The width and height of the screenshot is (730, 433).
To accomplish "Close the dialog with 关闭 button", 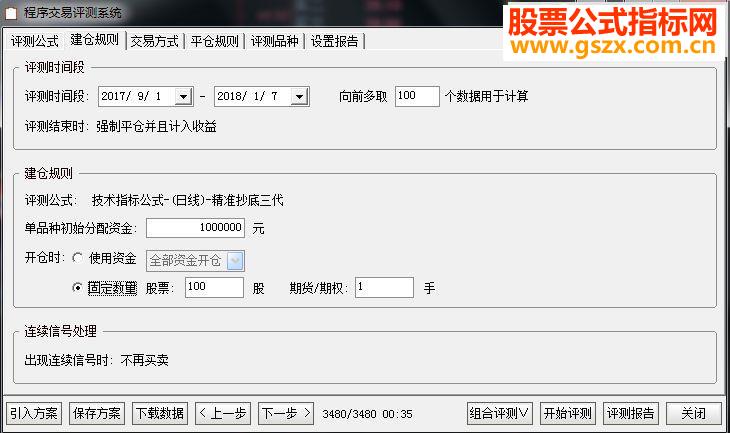I will pos(694,413).
